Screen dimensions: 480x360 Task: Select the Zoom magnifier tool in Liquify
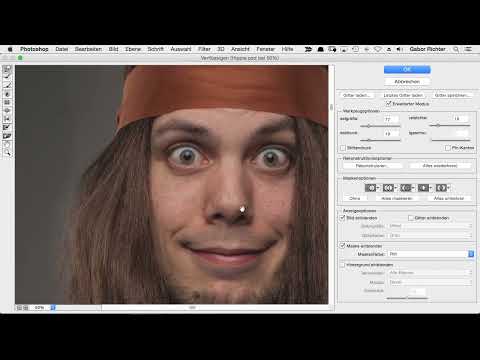point(7,153)
